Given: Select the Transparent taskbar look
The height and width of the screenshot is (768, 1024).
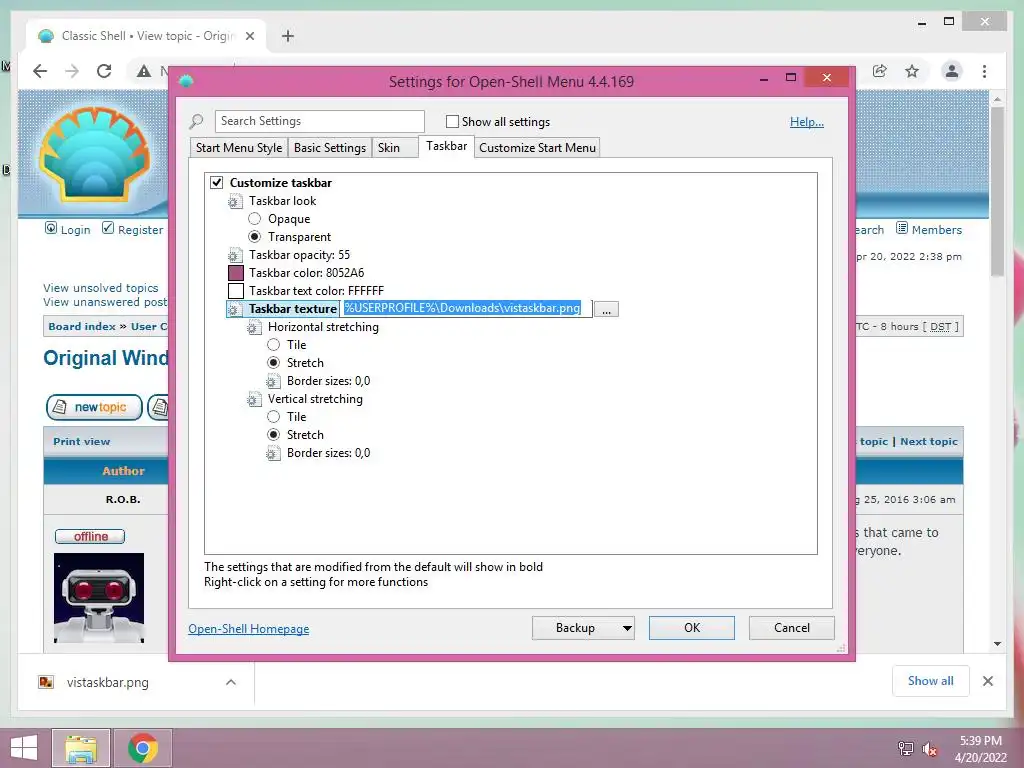Looking at the screenshot, I should (x=255, y=236).
